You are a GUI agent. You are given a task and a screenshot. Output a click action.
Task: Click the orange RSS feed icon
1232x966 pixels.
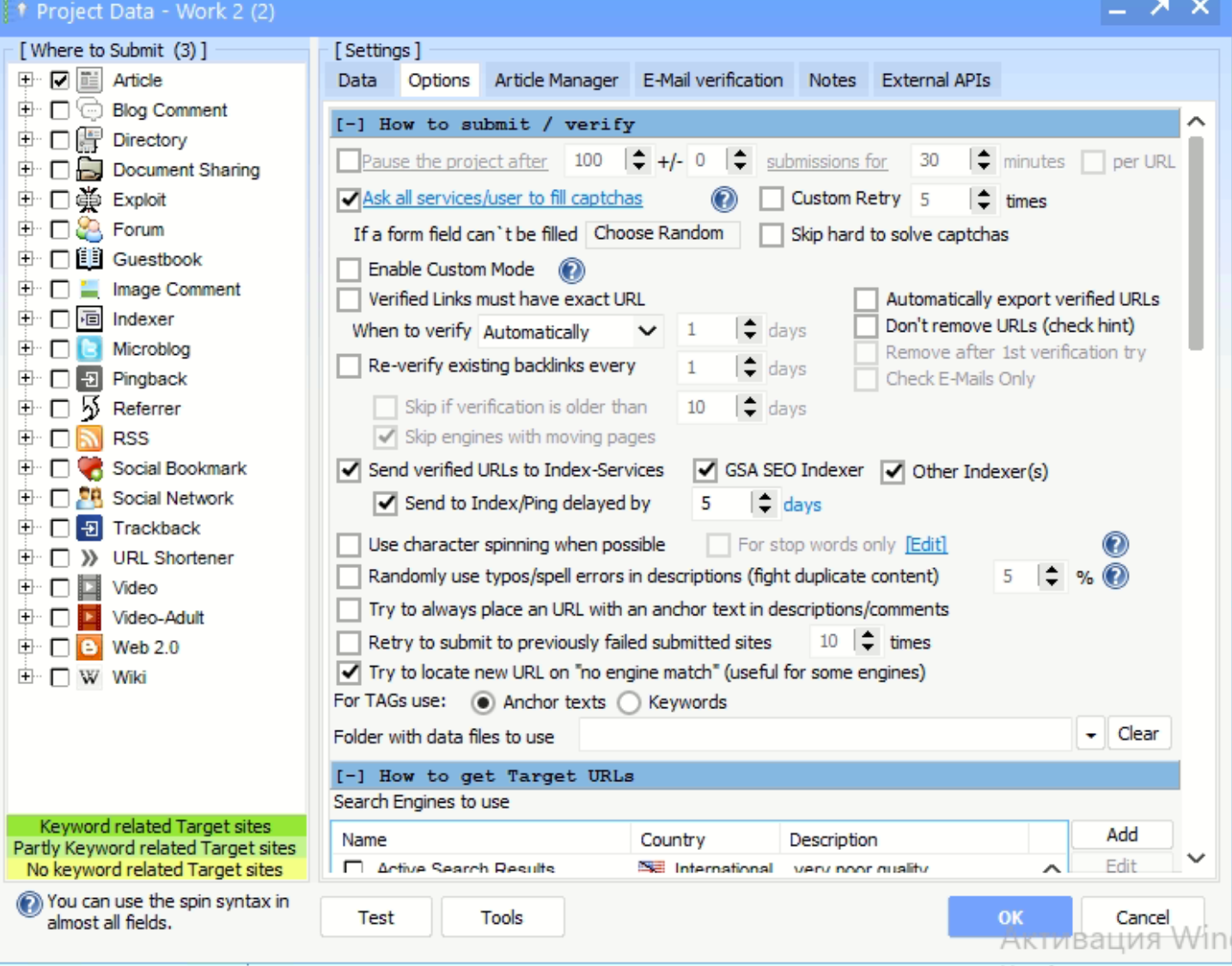[89, 438]
